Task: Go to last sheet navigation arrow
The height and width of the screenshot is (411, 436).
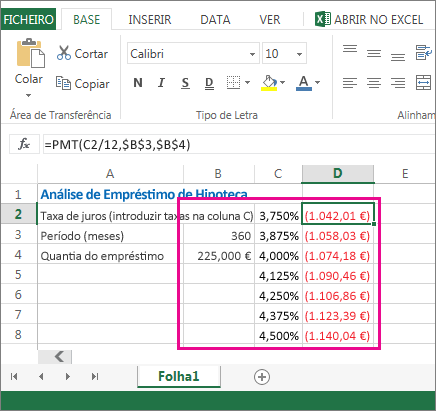Action: coord(95,377)
